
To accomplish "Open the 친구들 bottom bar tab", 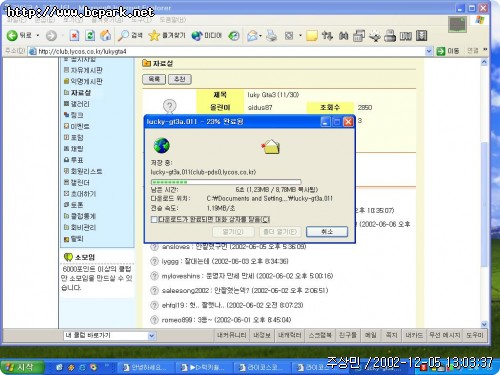I will tap(348, 335).
